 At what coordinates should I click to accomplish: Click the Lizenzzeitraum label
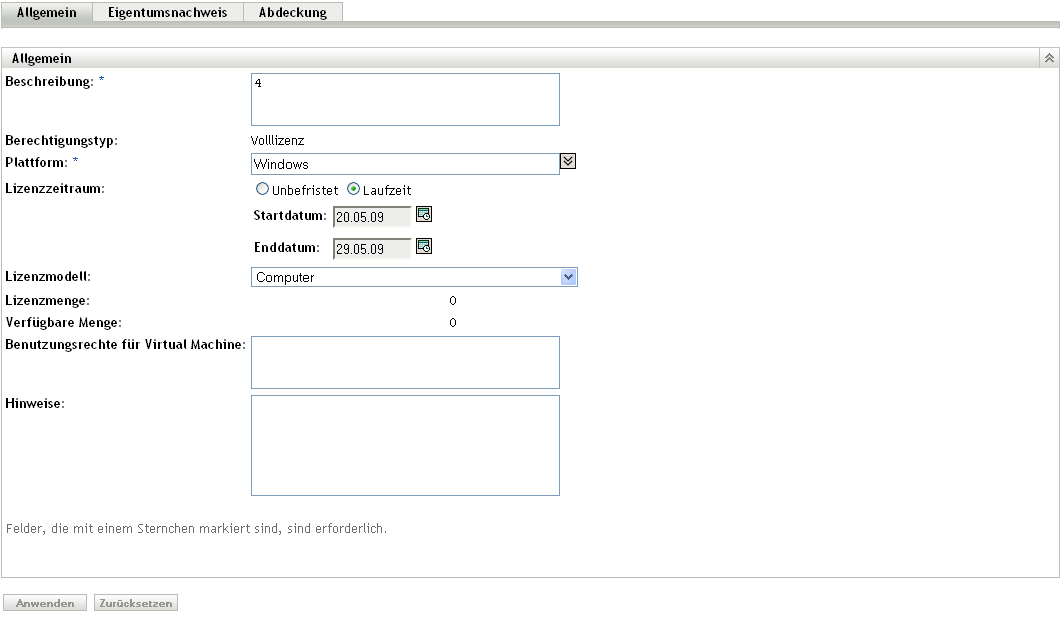55,188
